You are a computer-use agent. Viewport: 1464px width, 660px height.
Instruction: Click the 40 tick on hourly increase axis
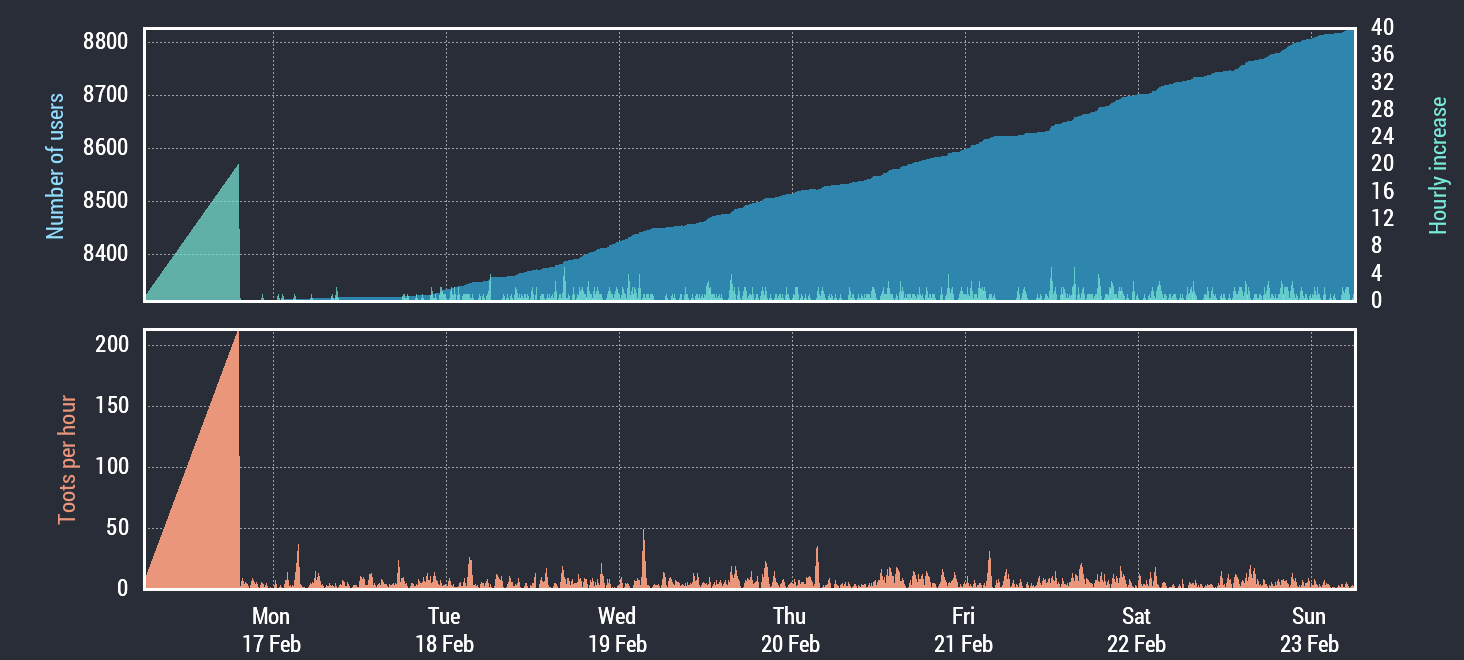click(1382, 26)
